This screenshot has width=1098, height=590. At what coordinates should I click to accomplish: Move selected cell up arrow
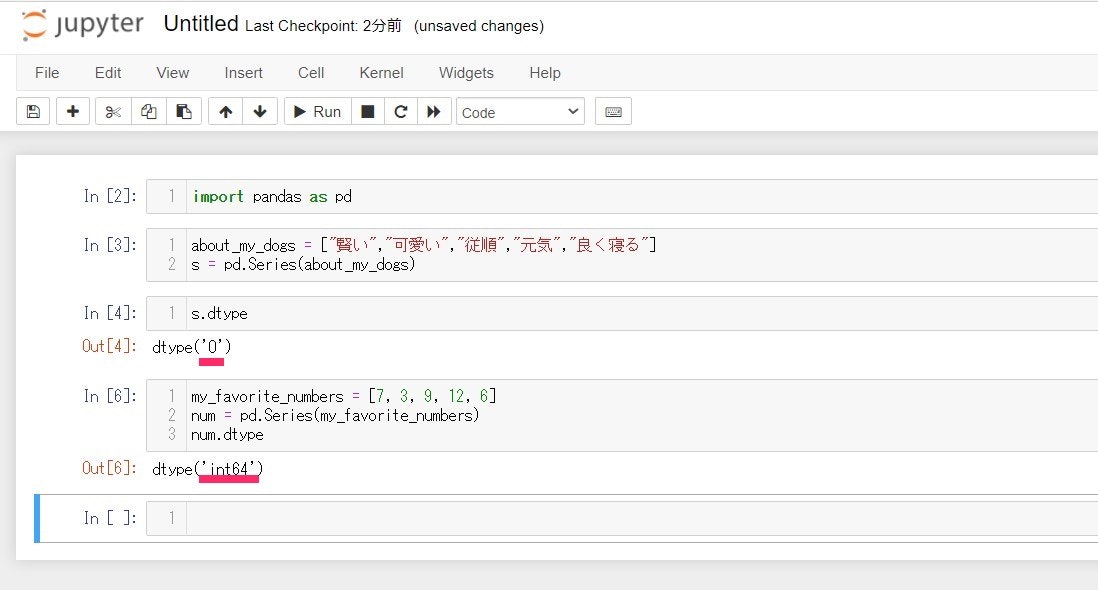225,111
